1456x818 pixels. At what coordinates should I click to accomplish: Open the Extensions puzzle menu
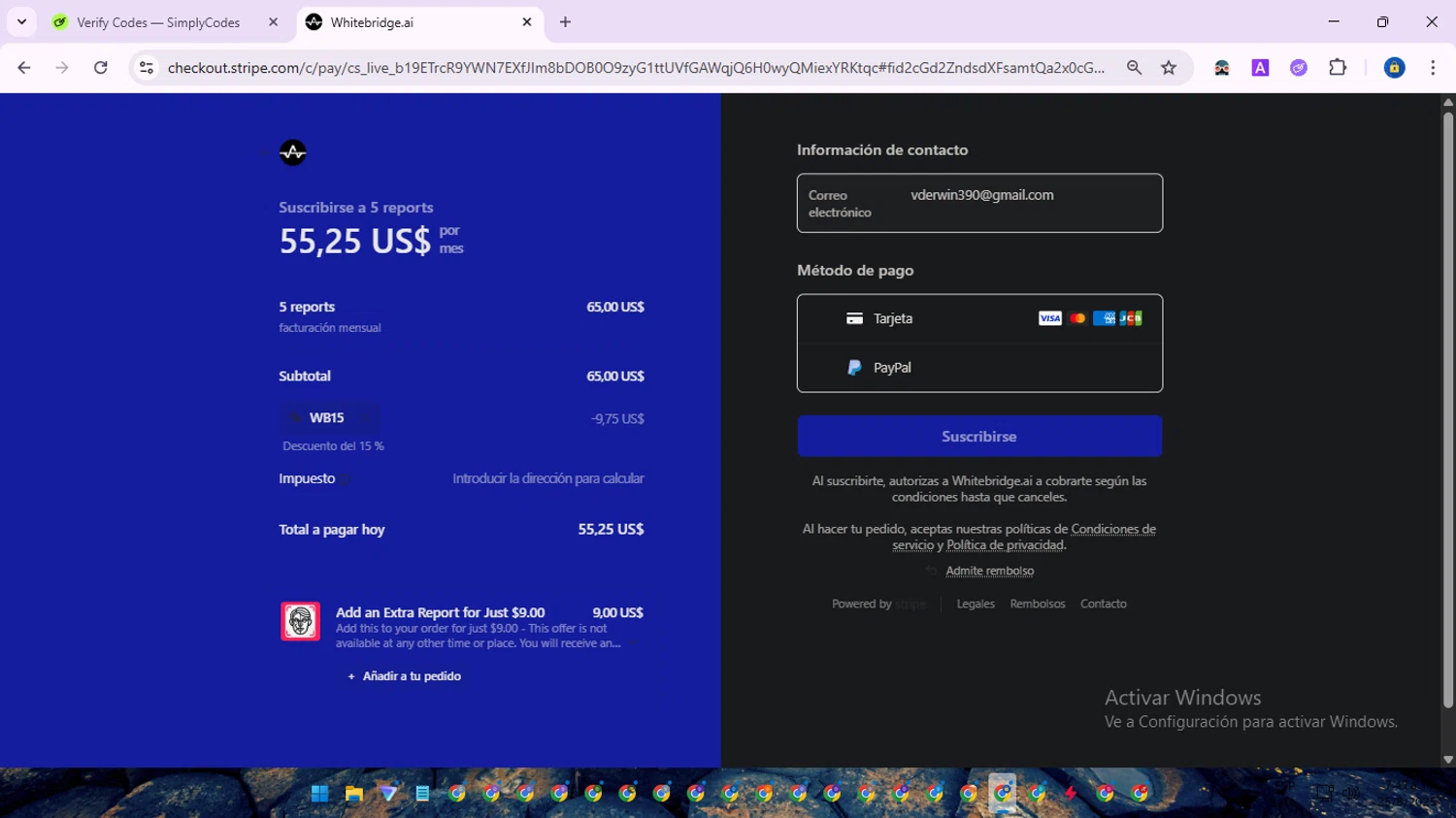[x=1338, y=68]
